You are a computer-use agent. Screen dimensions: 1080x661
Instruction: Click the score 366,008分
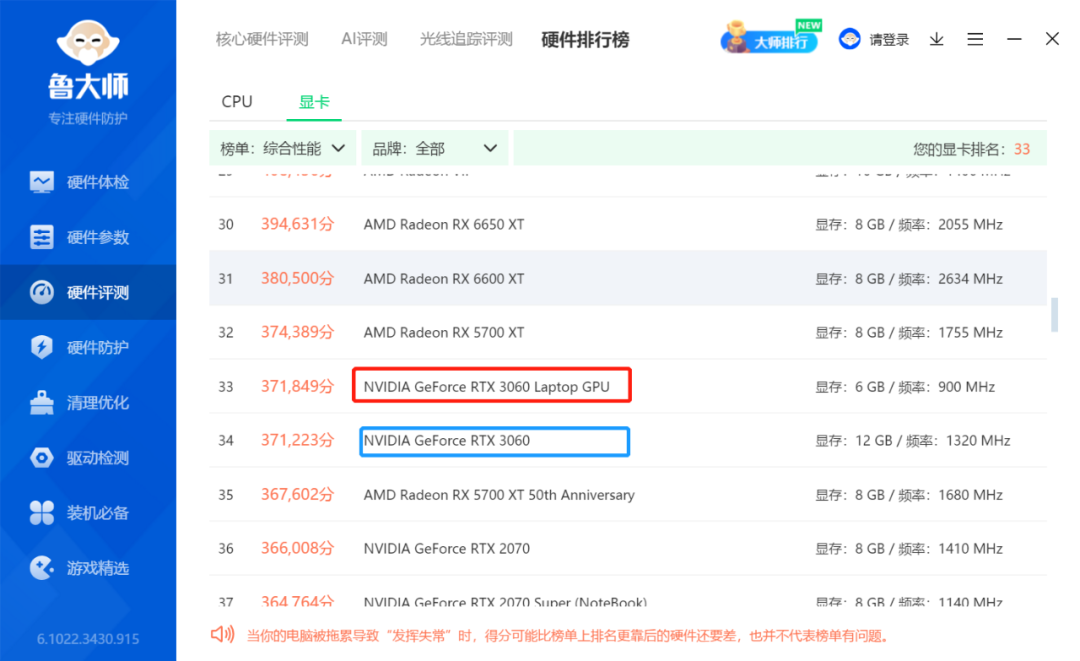point(297,548)
